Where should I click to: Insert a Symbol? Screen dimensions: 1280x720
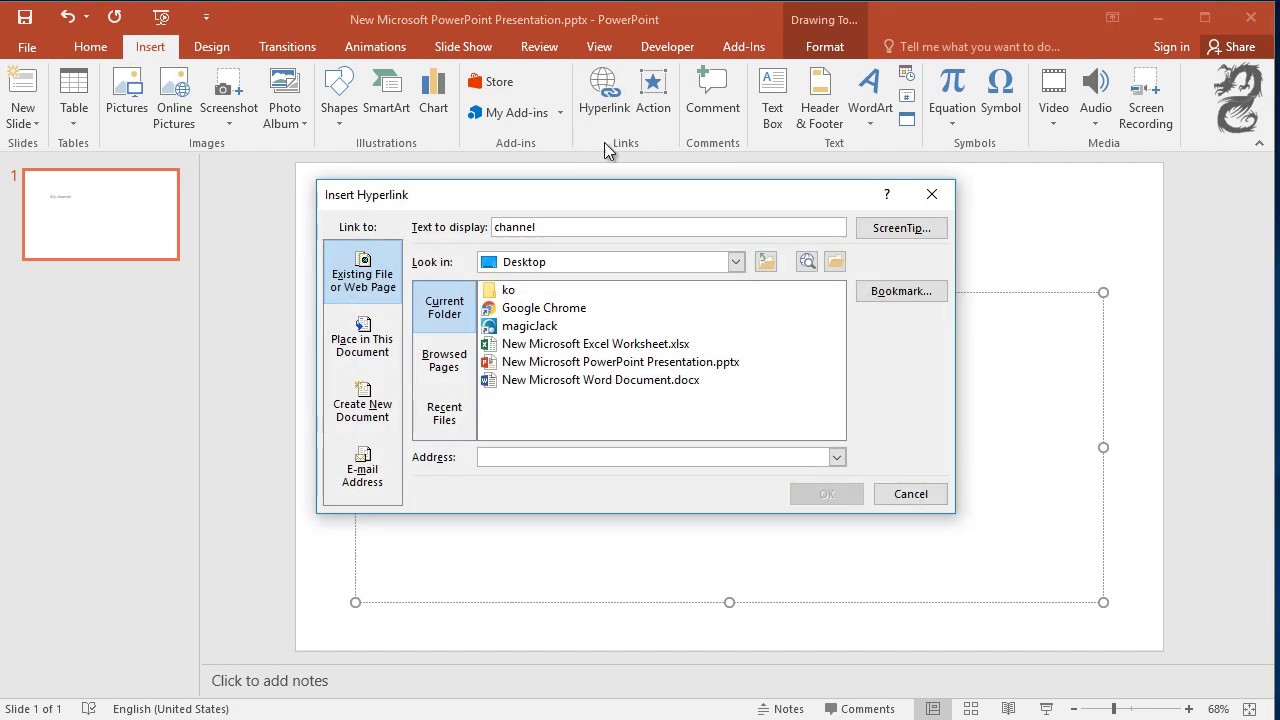[1000, 92]
